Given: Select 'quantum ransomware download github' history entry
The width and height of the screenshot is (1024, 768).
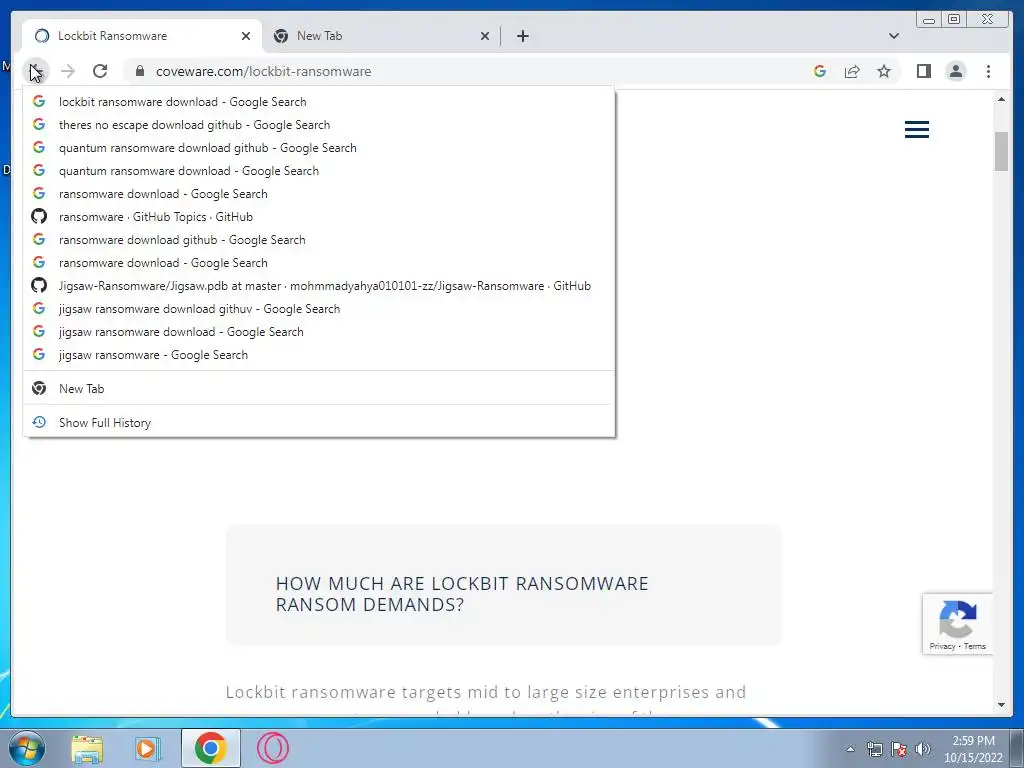Looking at the screenshot, I should (319, 148).
